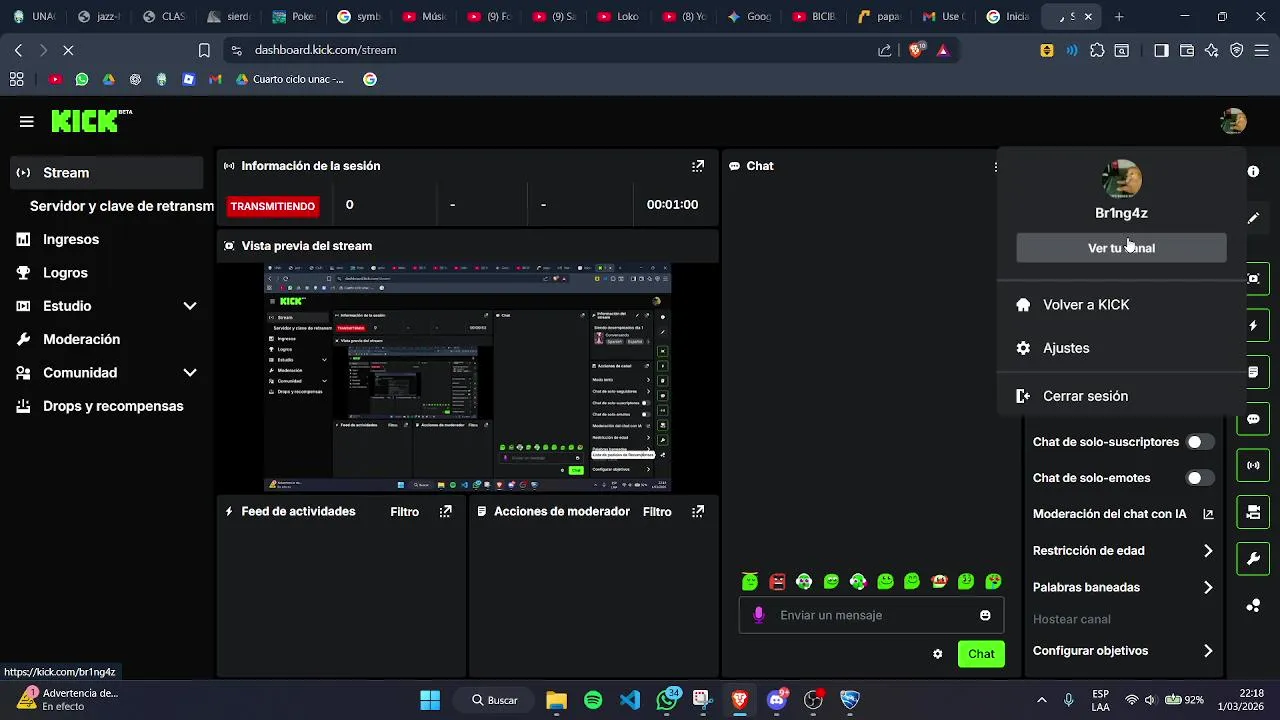
Task: Click the Ver tu canal button
Action: tap(1121, 248)
